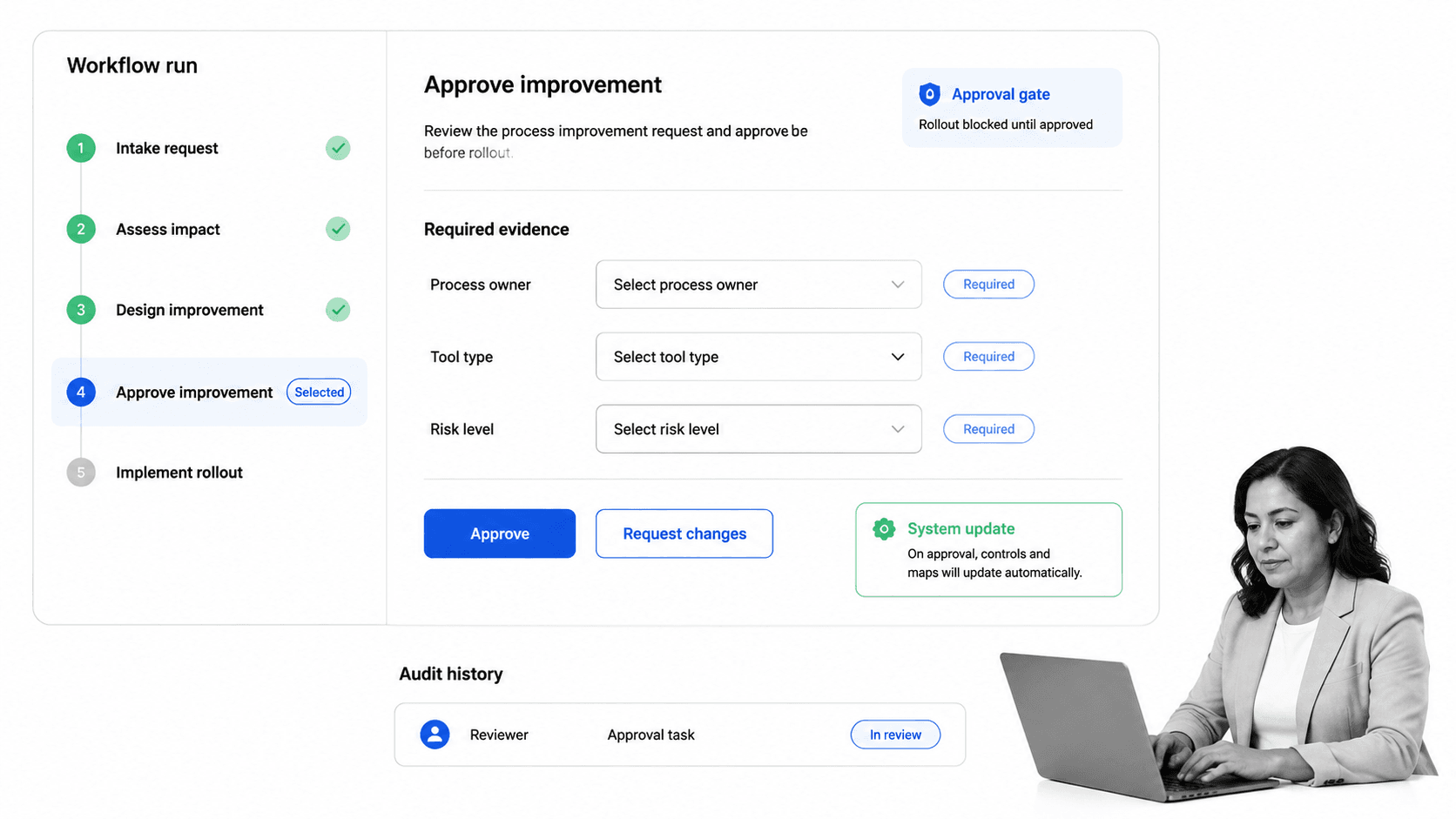Click 'Rollout blocked until approved' text
The height and width of the screenshot is (819, 1456).
pos(1006,124)
